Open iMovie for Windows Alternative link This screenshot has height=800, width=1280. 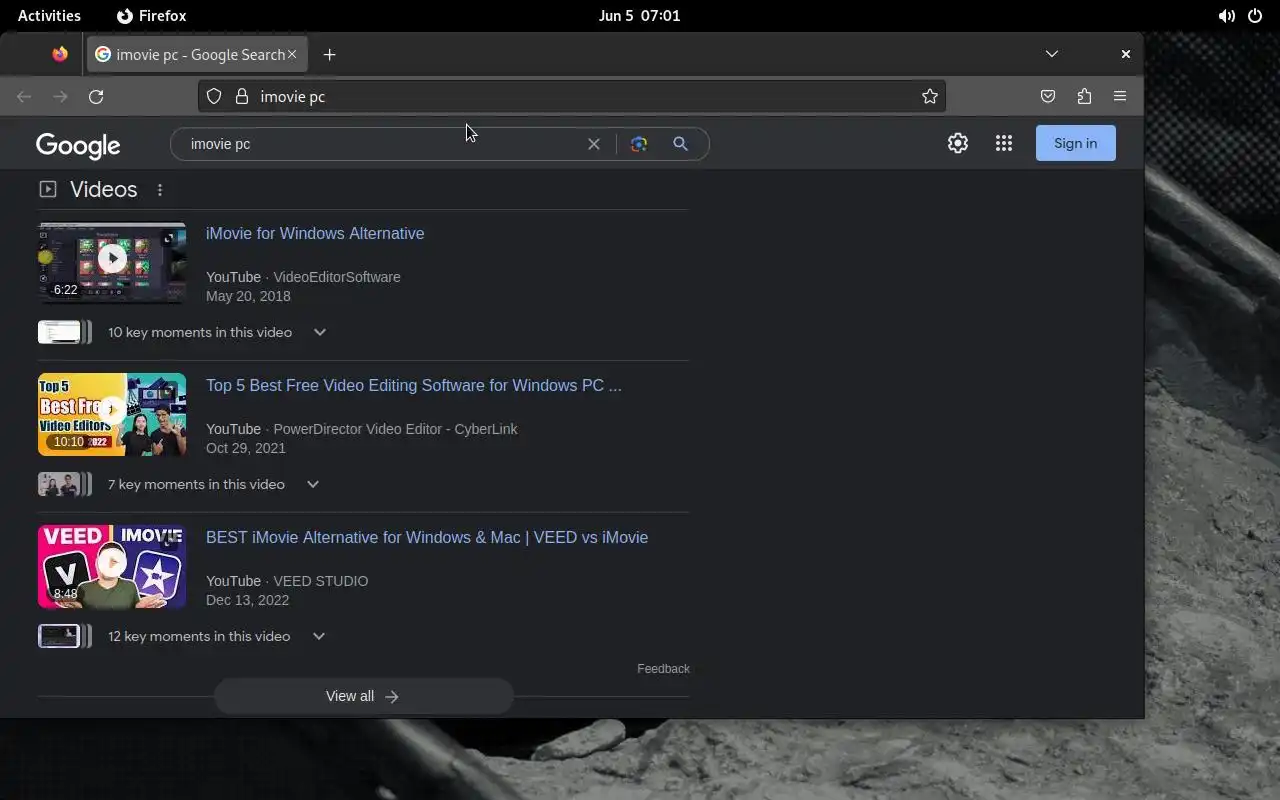point(315,233)
